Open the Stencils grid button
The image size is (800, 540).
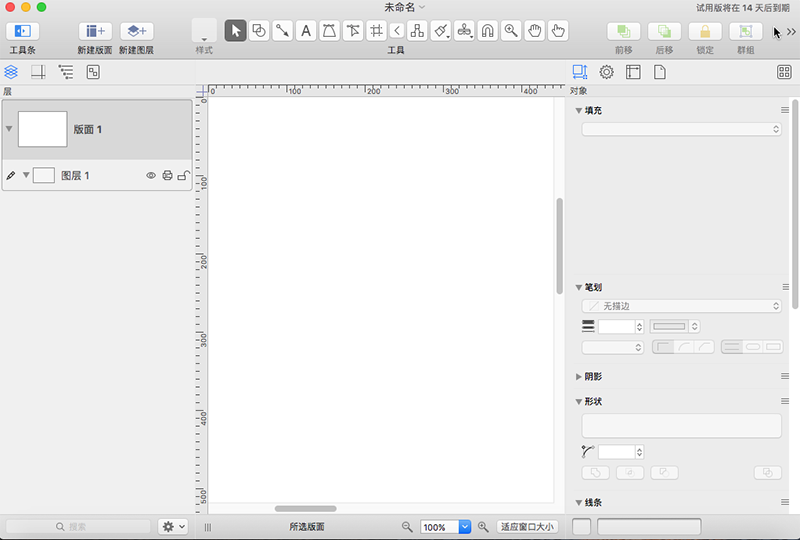[x=784, y=72]
